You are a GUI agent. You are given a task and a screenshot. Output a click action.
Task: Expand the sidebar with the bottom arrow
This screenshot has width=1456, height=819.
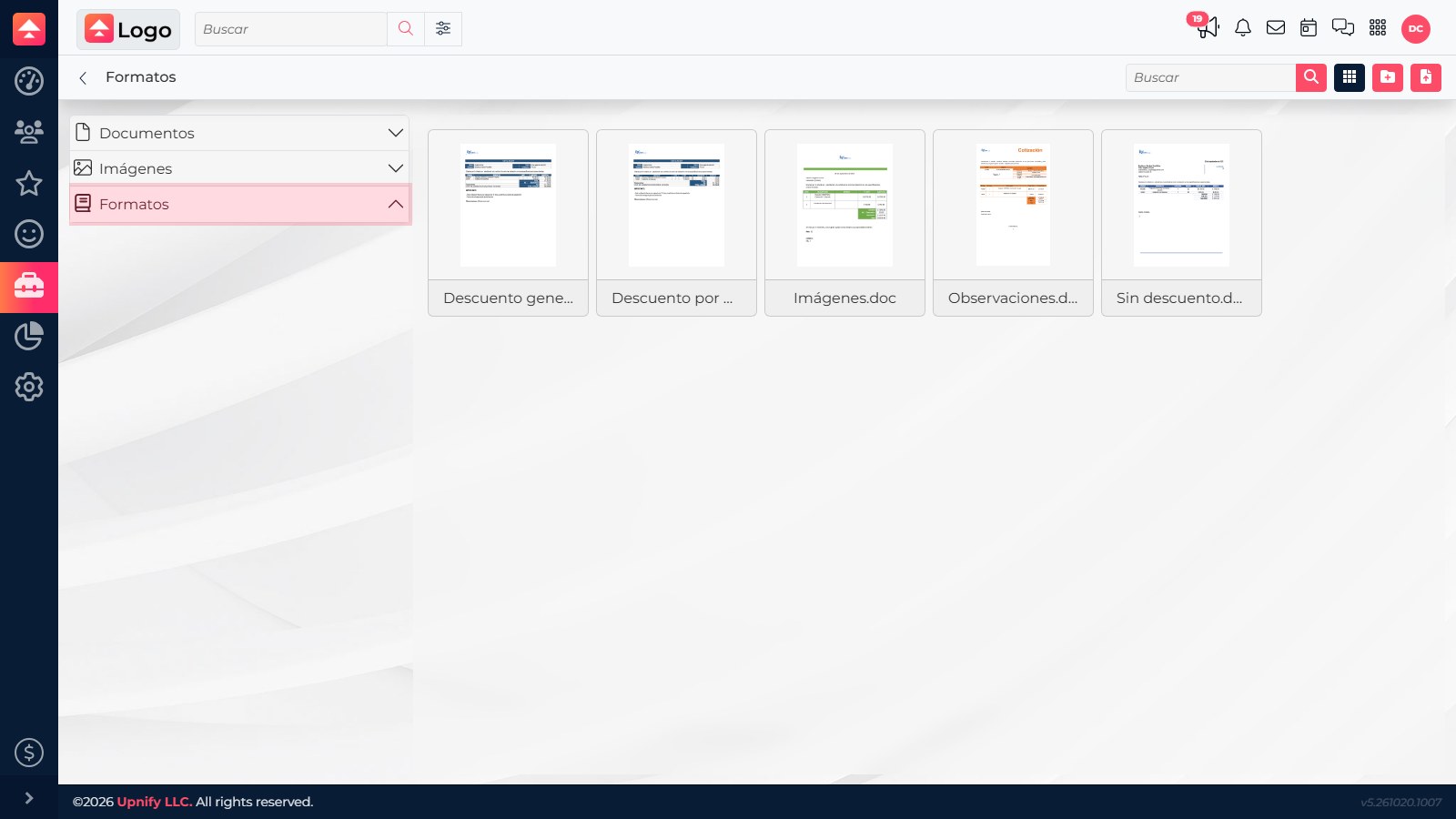29,798
